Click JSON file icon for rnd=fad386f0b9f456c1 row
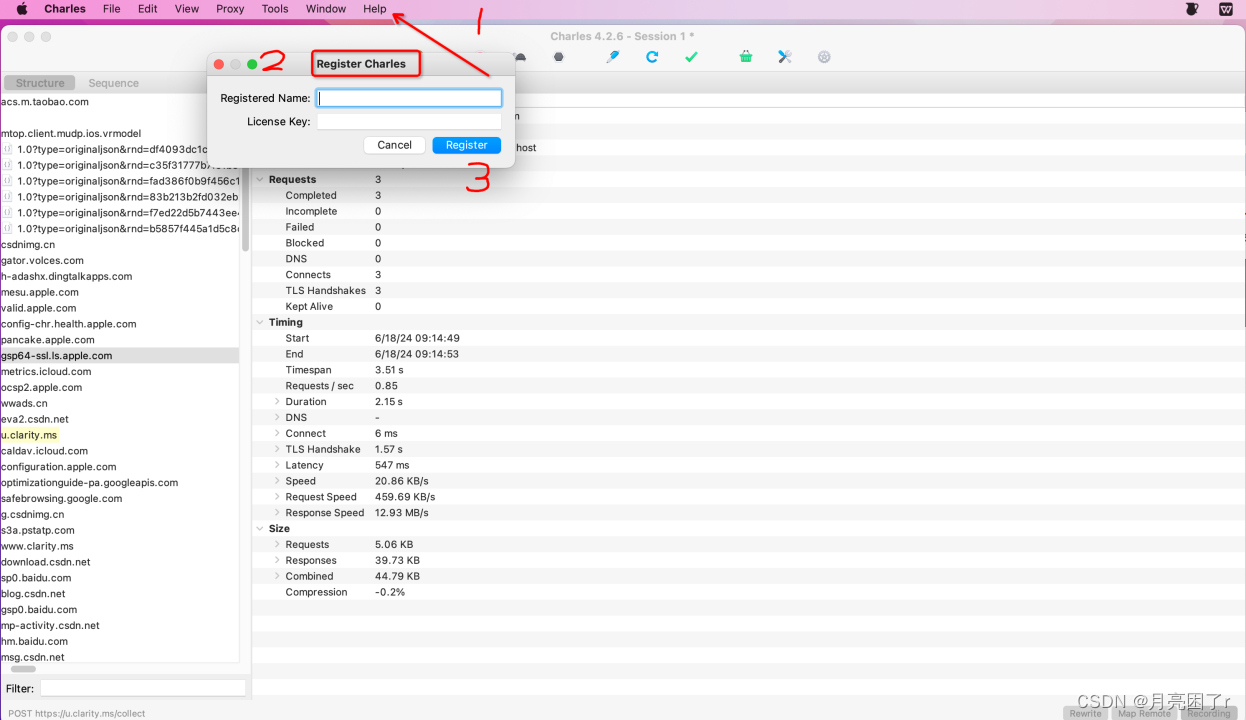The width and height of the screenshot is (1246, 720). click(8, 181)
